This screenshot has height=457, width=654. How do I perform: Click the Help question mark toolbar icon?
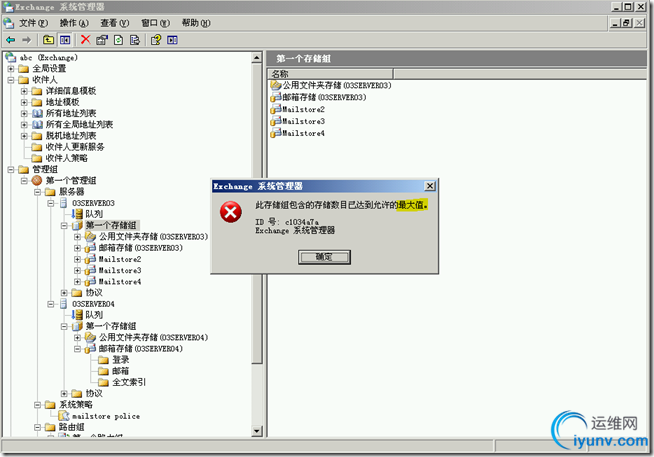pos(156,40)
